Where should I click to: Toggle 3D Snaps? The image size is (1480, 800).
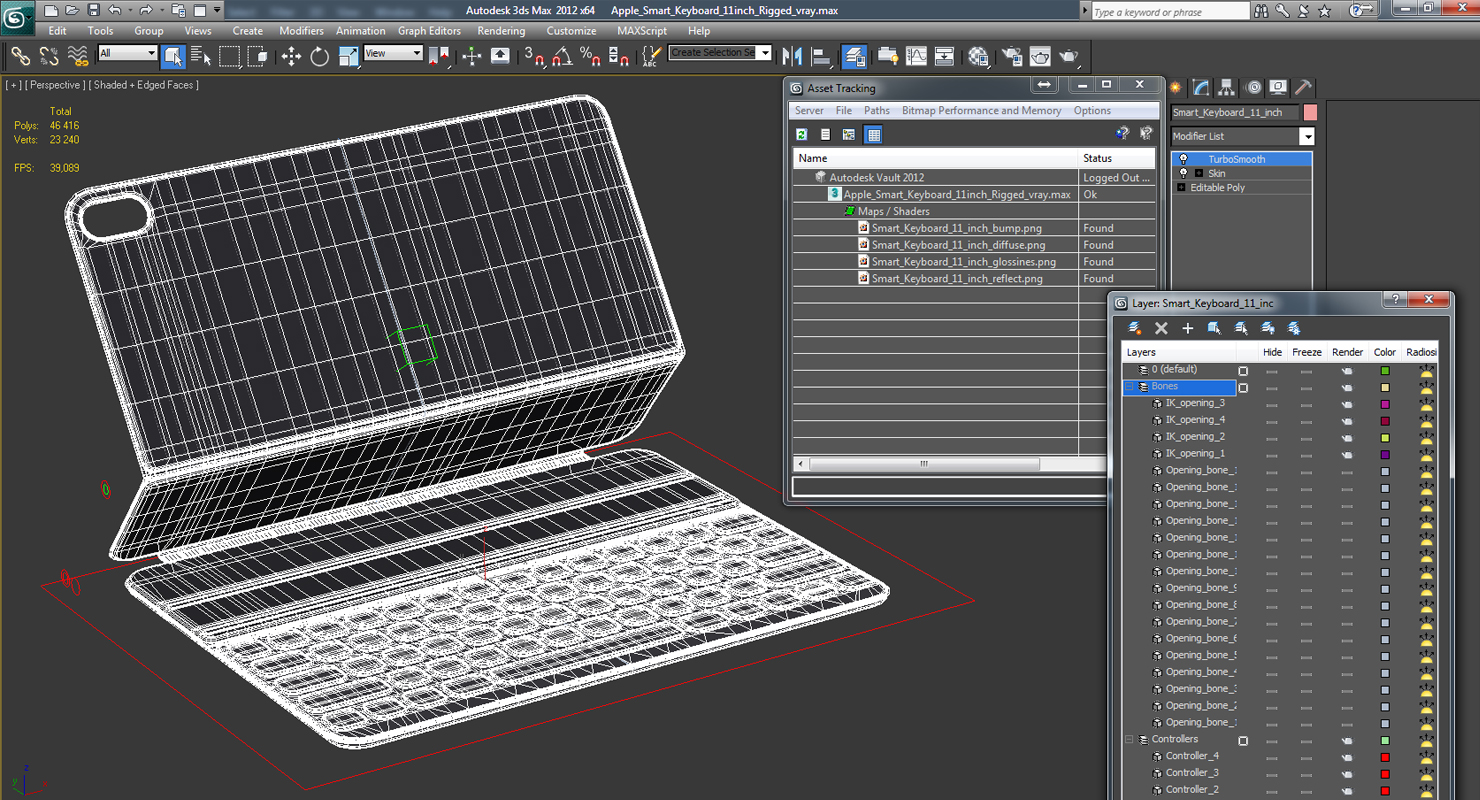(x=534, y=56)
